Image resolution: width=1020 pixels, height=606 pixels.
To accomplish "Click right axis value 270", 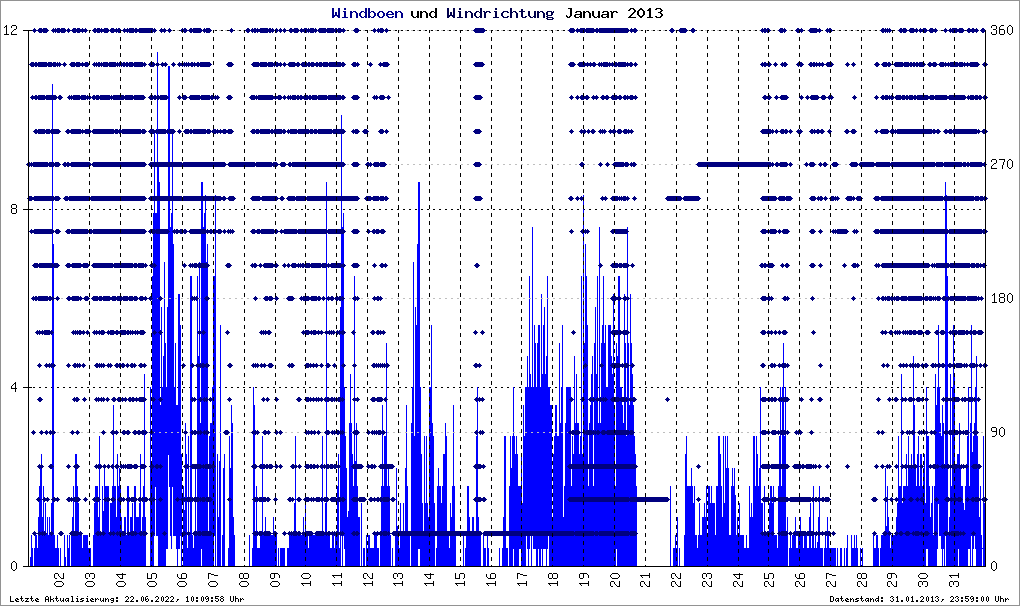I will (1002, 165).
